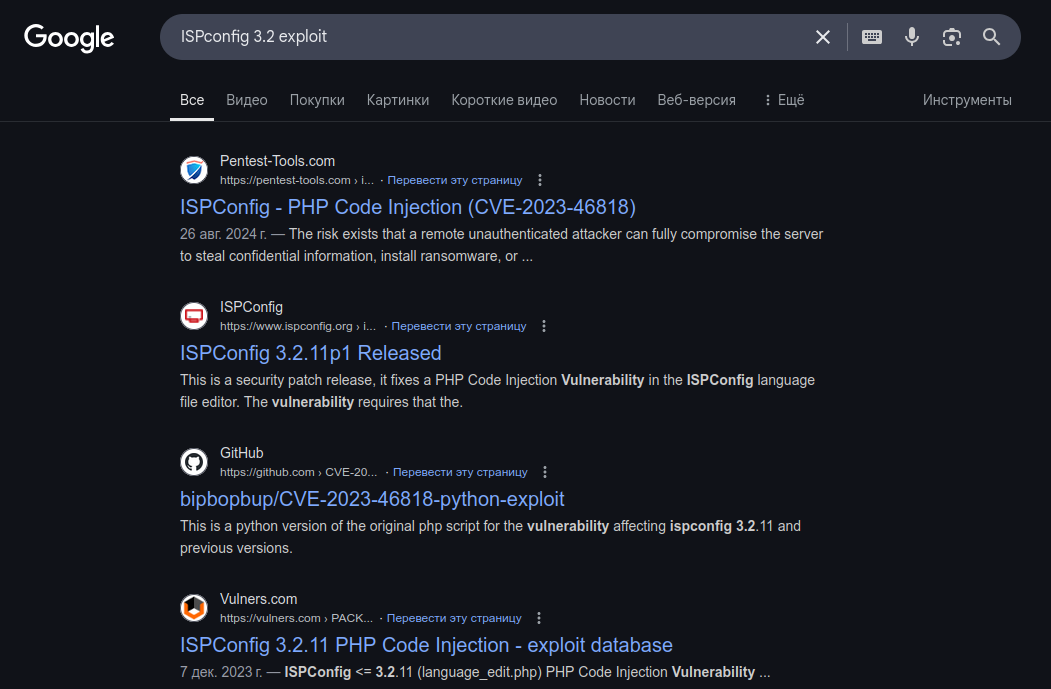Image resolution: width=1051 pixels, height=689 pixels.
Task: Open more options for Pentest-Tools result
Action: tap(540, 180)
